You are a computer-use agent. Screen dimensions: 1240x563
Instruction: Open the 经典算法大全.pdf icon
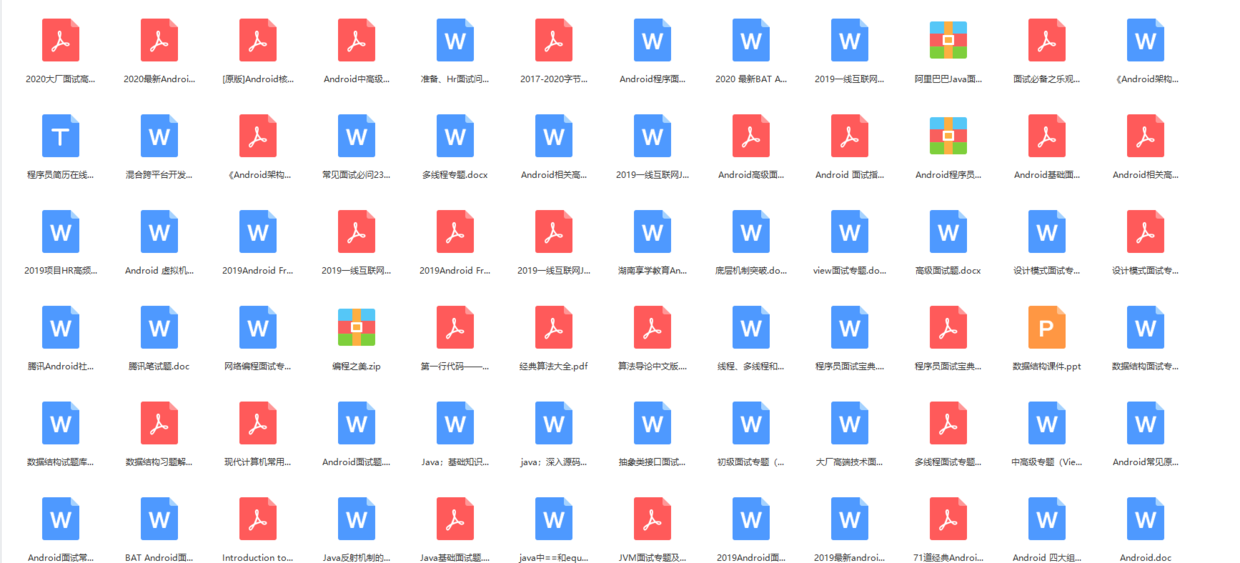(553, 328)
